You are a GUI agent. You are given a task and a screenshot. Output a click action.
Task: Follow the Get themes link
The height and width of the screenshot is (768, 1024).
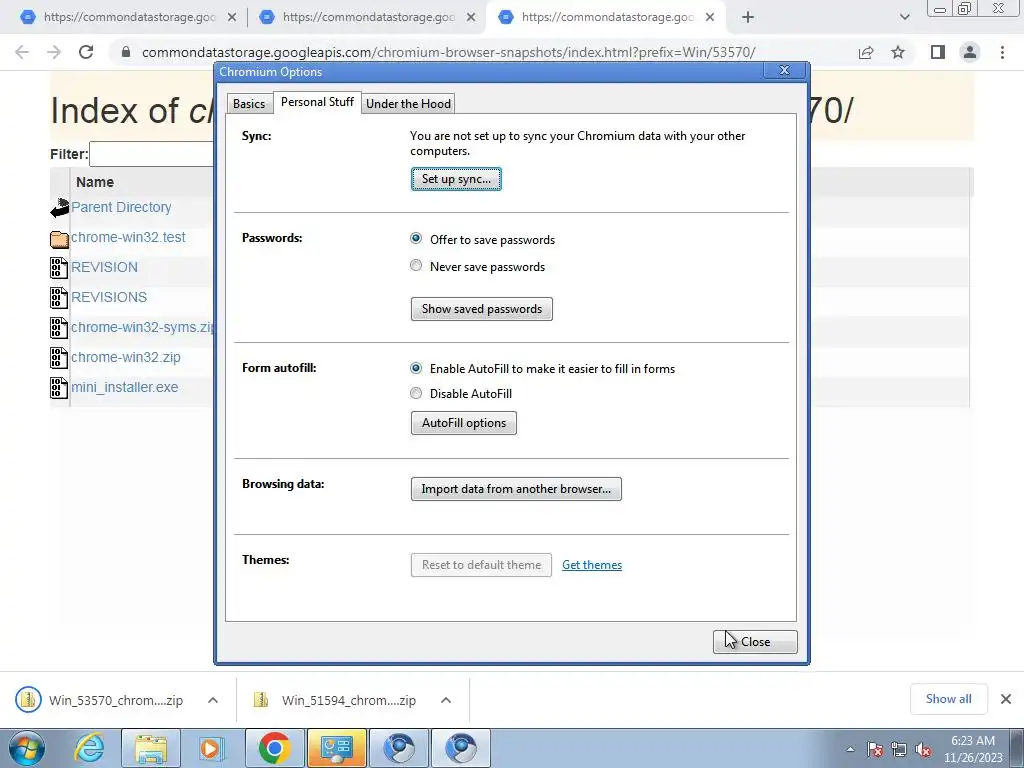pyautogui.click(x=592, y=565)
